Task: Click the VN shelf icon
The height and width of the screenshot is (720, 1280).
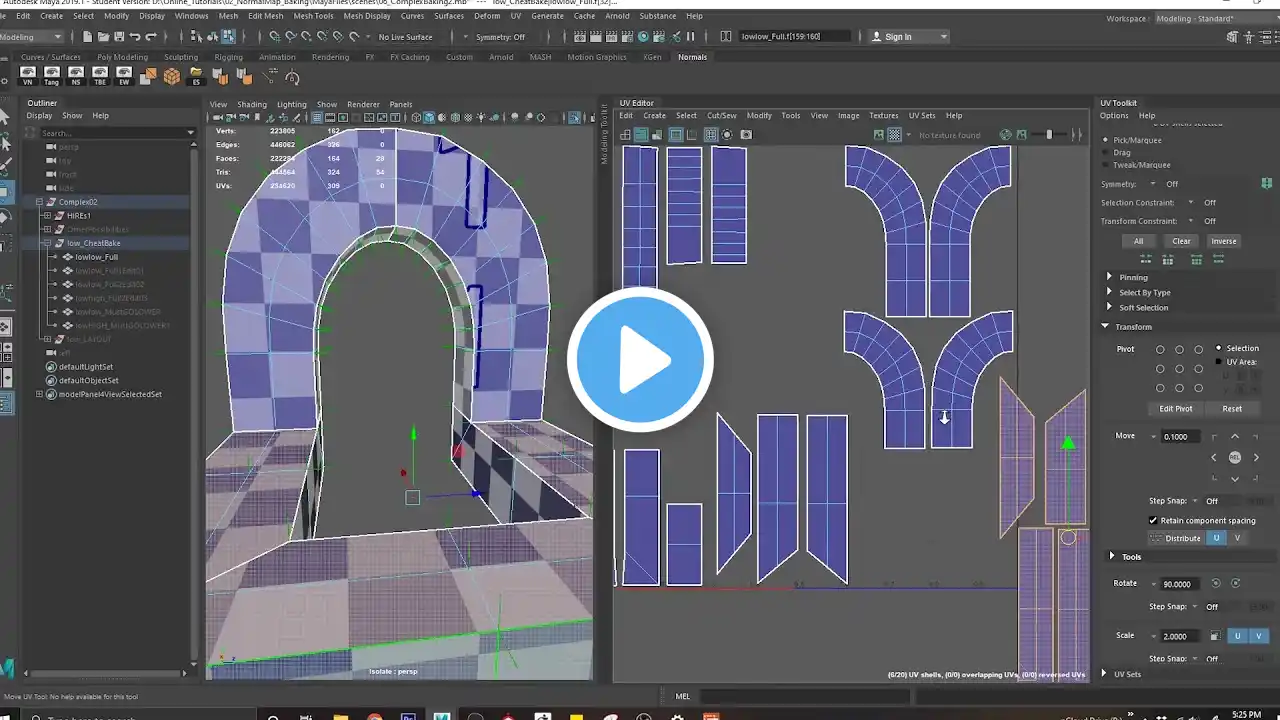Action: pyautogui.click(x=27, y=75)
